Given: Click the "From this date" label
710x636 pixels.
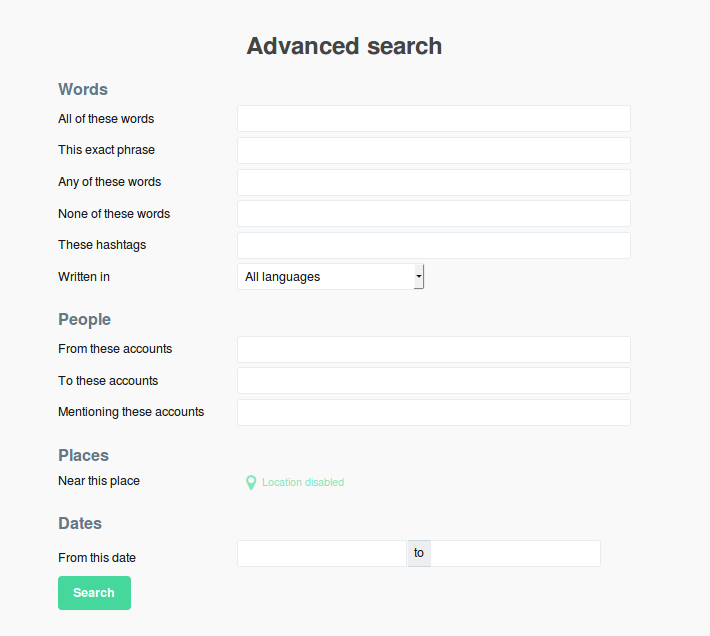Looking at the screenshot, I should tap(97, 558).
